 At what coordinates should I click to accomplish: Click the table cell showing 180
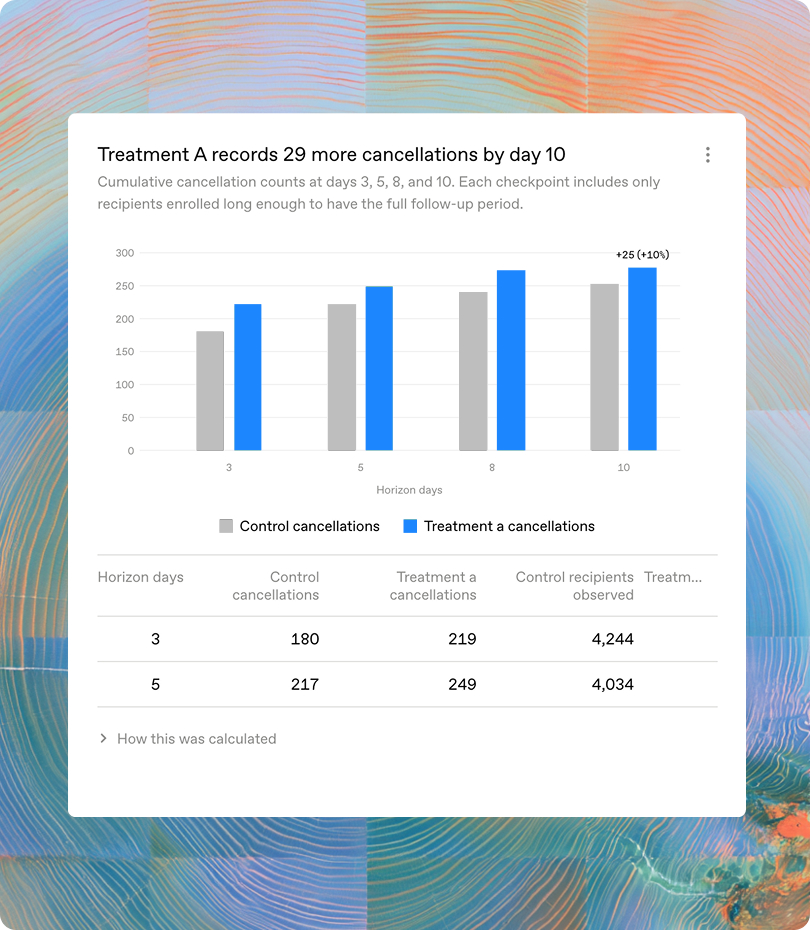tap(305, 639)
